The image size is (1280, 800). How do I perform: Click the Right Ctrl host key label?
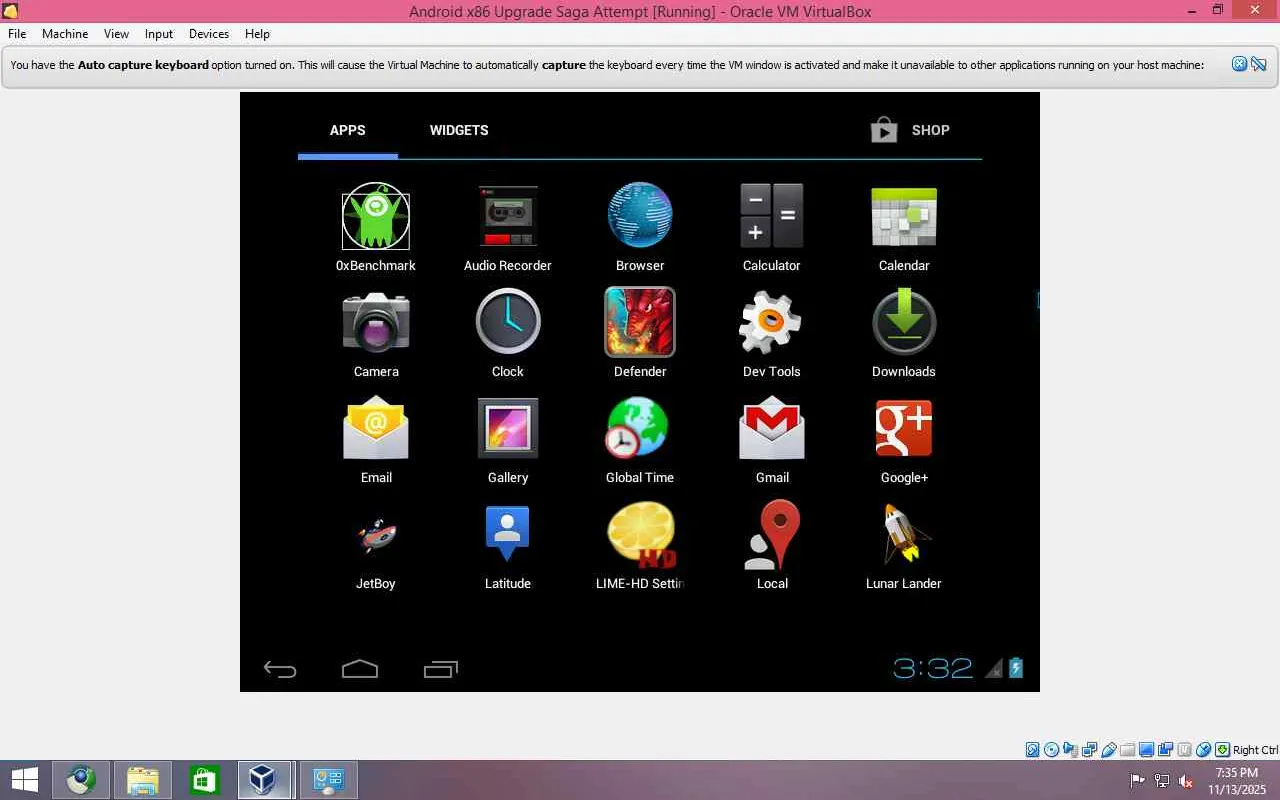(1255, 750)
